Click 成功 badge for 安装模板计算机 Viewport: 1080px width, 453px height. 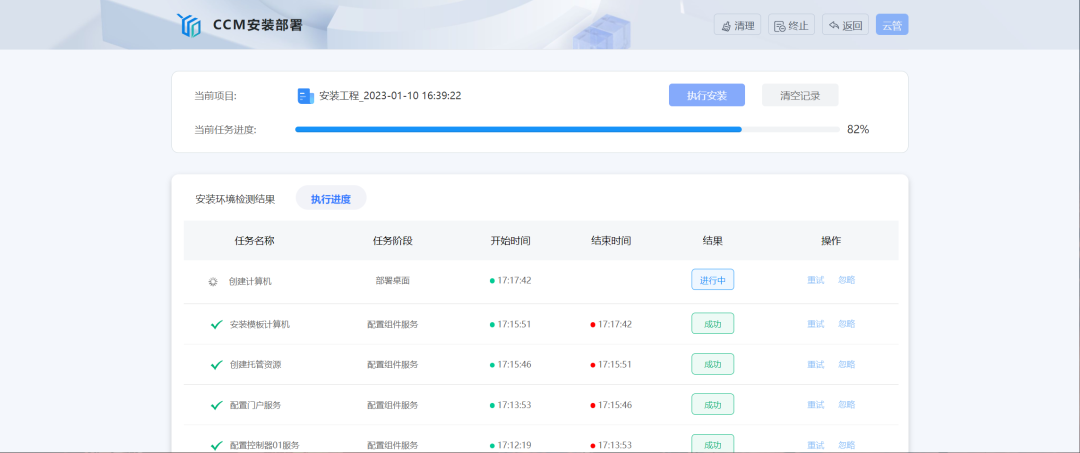712,324
